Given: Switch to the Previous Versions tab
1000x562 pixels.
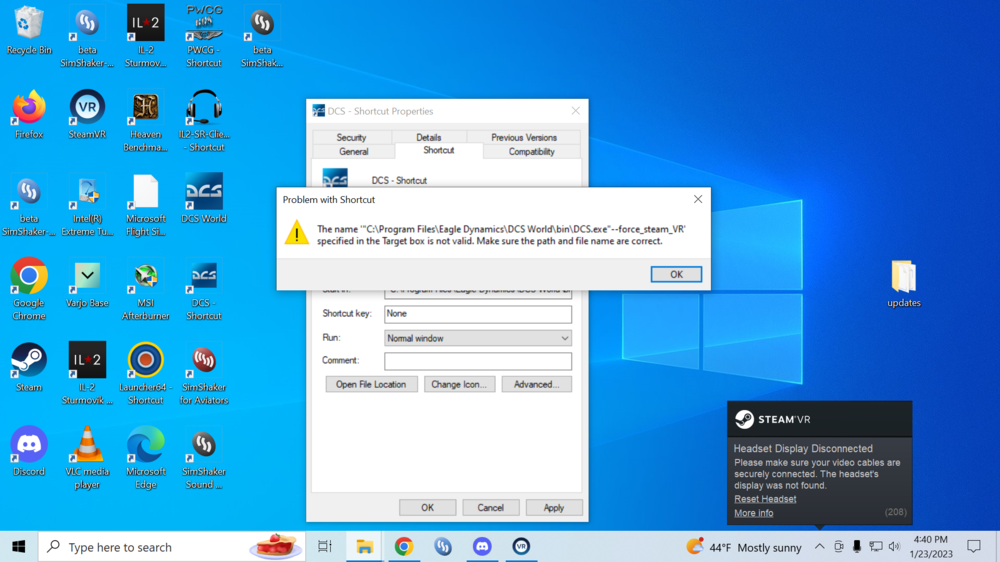Looking at the screenshot, I should coord(524,137).
